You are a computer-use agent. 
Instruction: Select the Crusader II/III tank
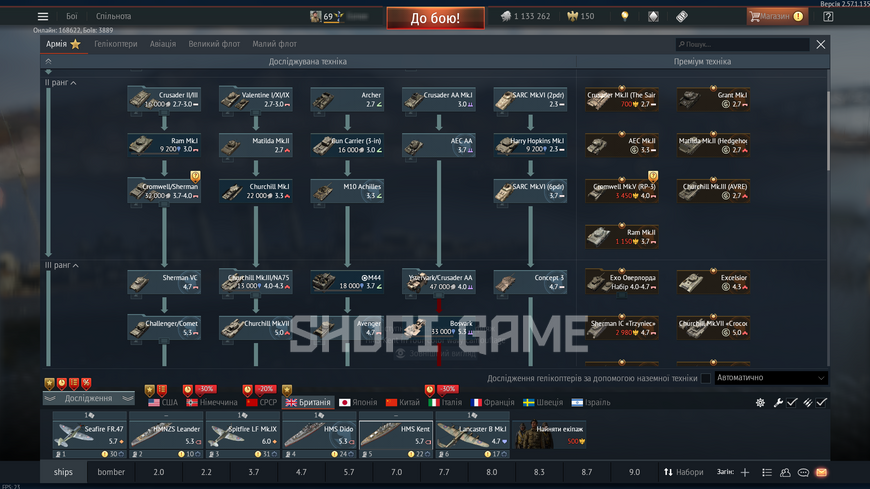(x=164, y=99)
